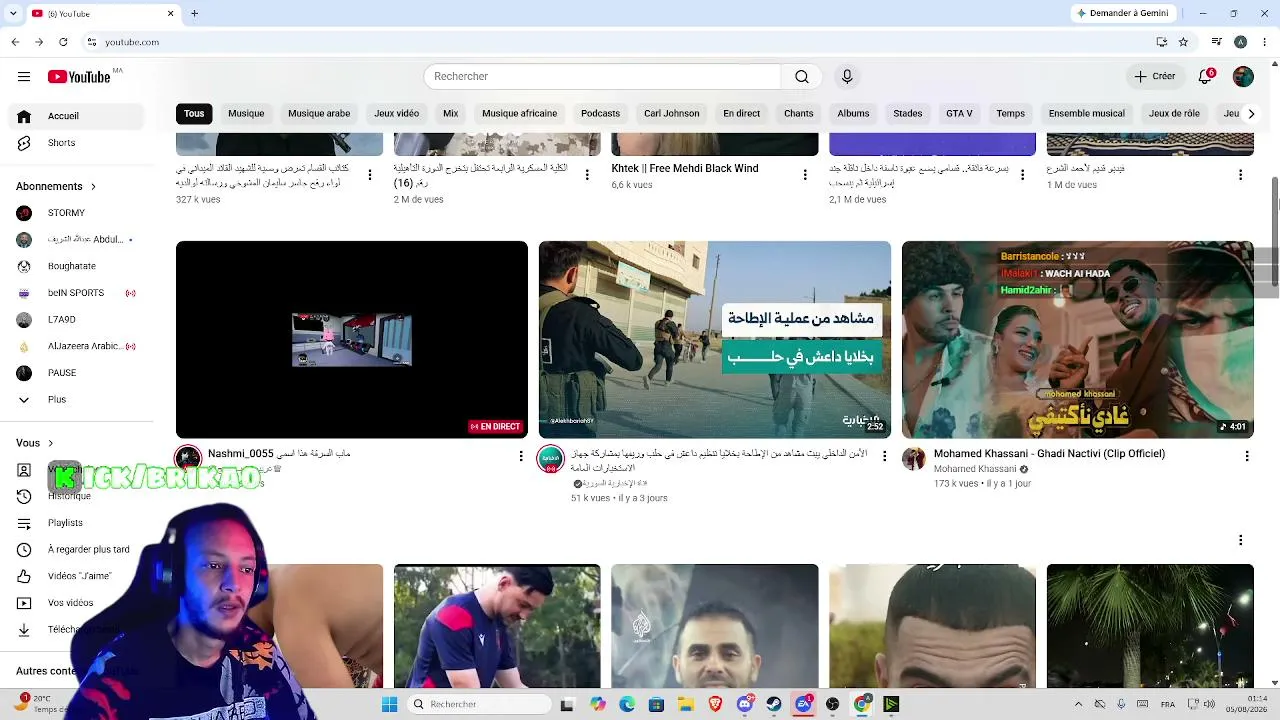1280x720 pixels.
Task: Select the Musique arabe chip
Action: click(319, 114)
